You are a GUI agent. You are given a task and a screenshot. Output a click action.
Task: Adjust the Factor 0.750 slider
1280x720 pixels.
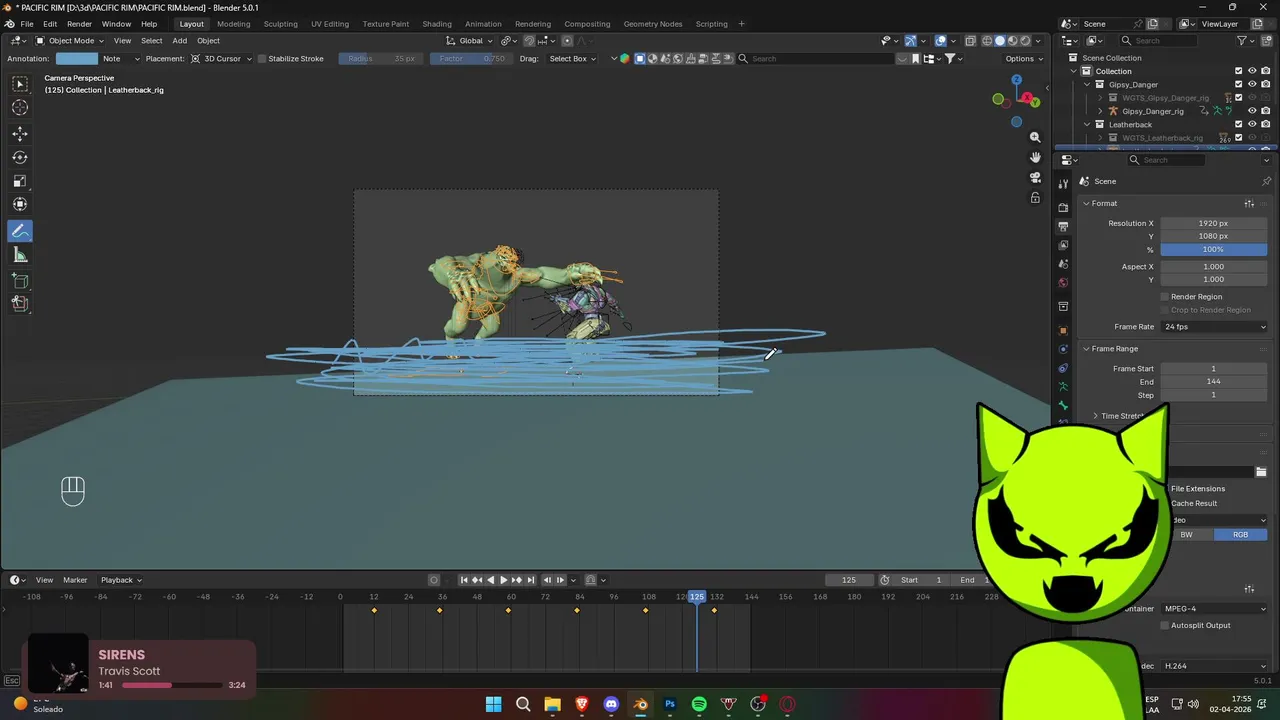coord(470,58)
